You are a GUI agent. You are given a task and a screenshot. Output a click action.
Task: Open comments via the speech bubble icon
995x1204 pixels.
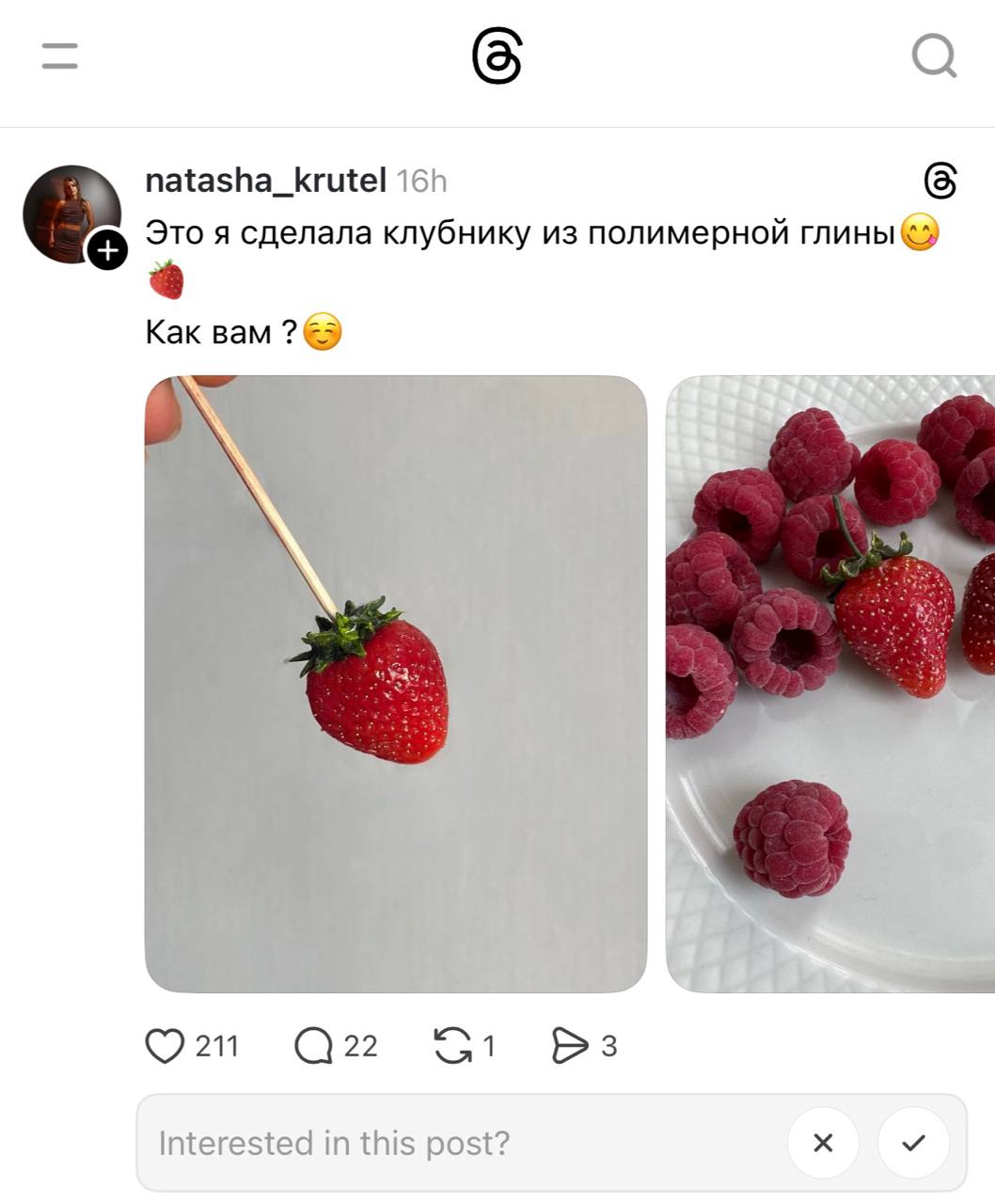313,1045
